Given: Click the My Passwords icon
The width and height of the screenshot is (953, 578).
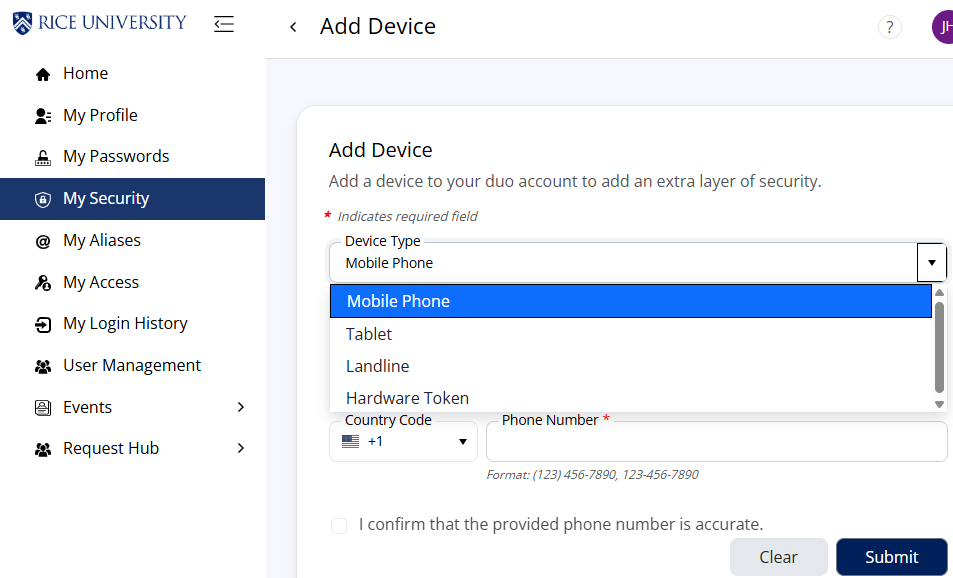Looking at the screenshot, I should pos(43,157).
